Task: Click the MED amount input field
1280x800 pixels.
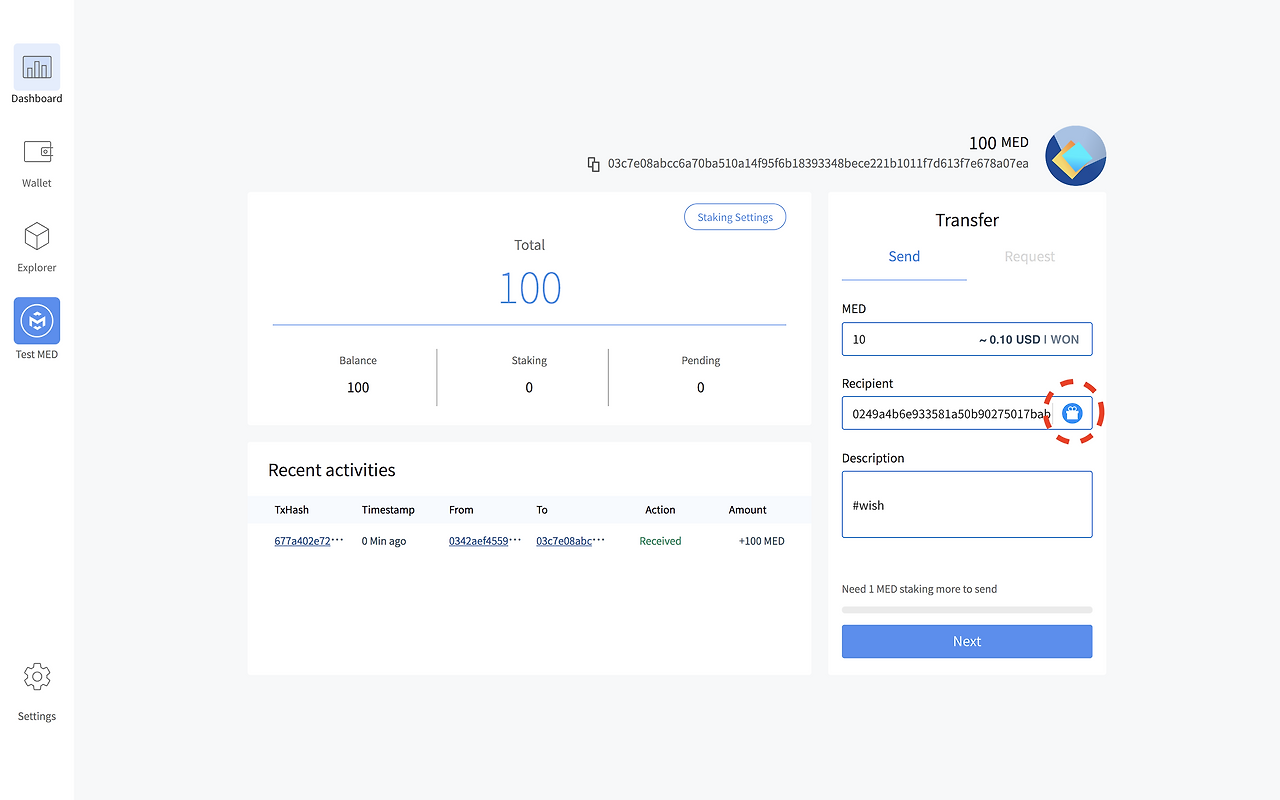Action: click(967, 339)
